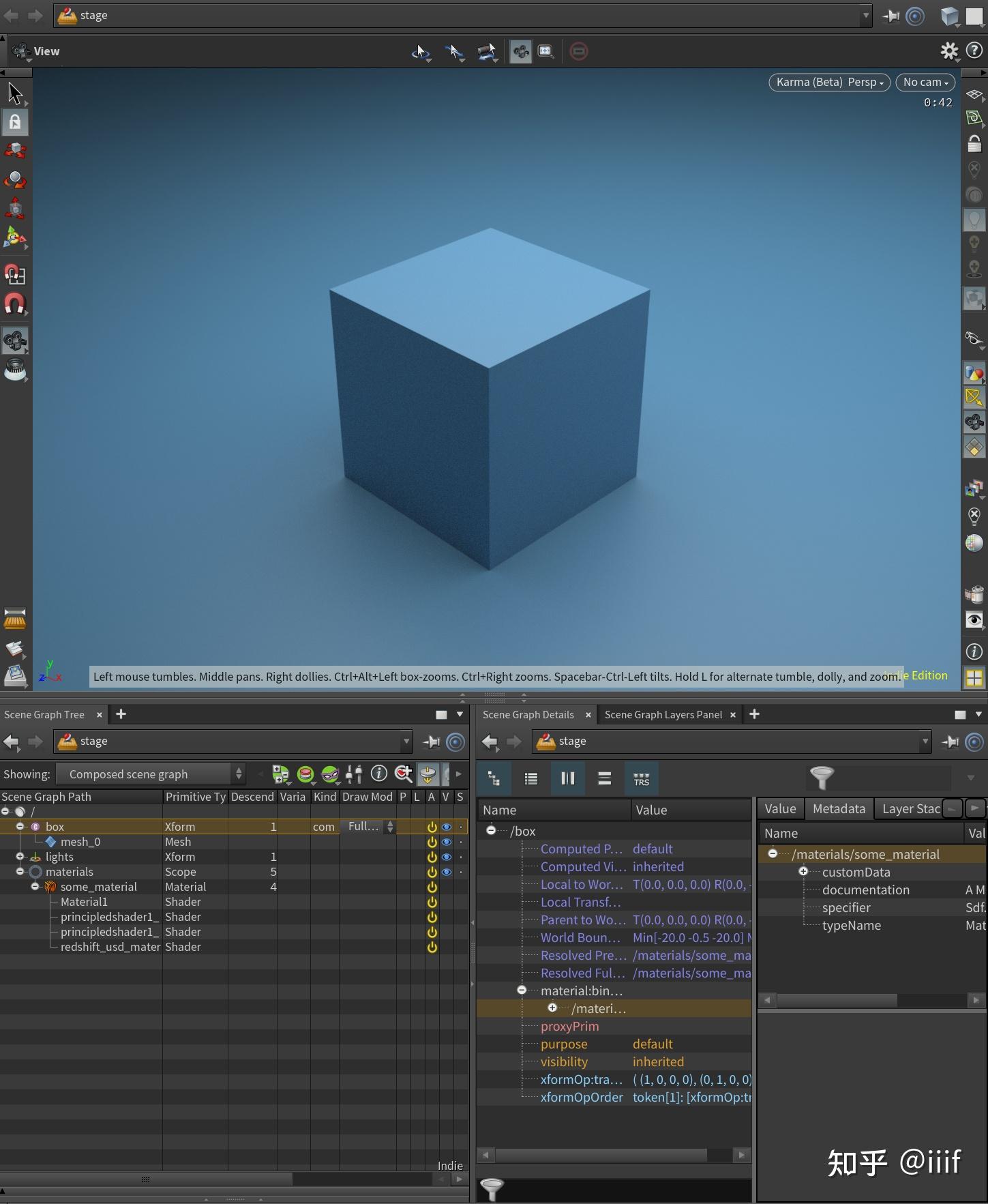Select the Scene Graph Details tab
The width and height of the screenshot is (988, 1204).
pyautogui.click(x=528, y=714)
